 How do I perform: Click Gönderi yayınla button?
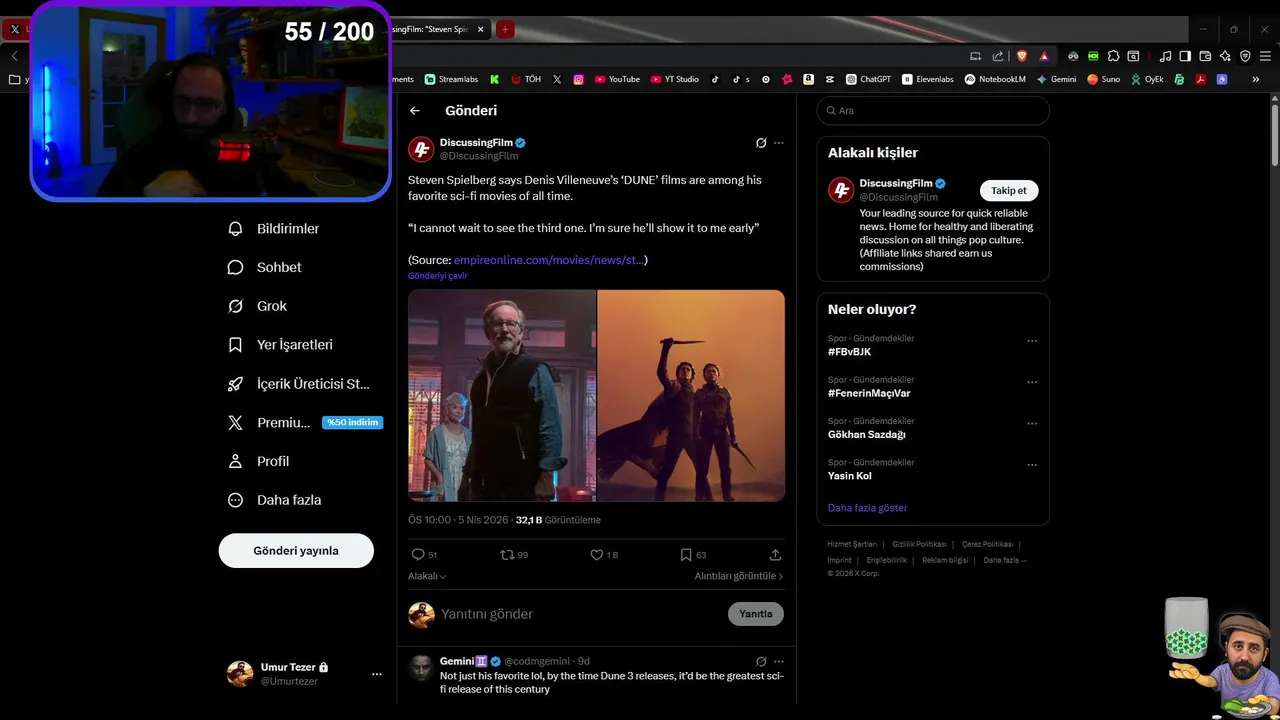pyautogui.click(x=296, y=551)
